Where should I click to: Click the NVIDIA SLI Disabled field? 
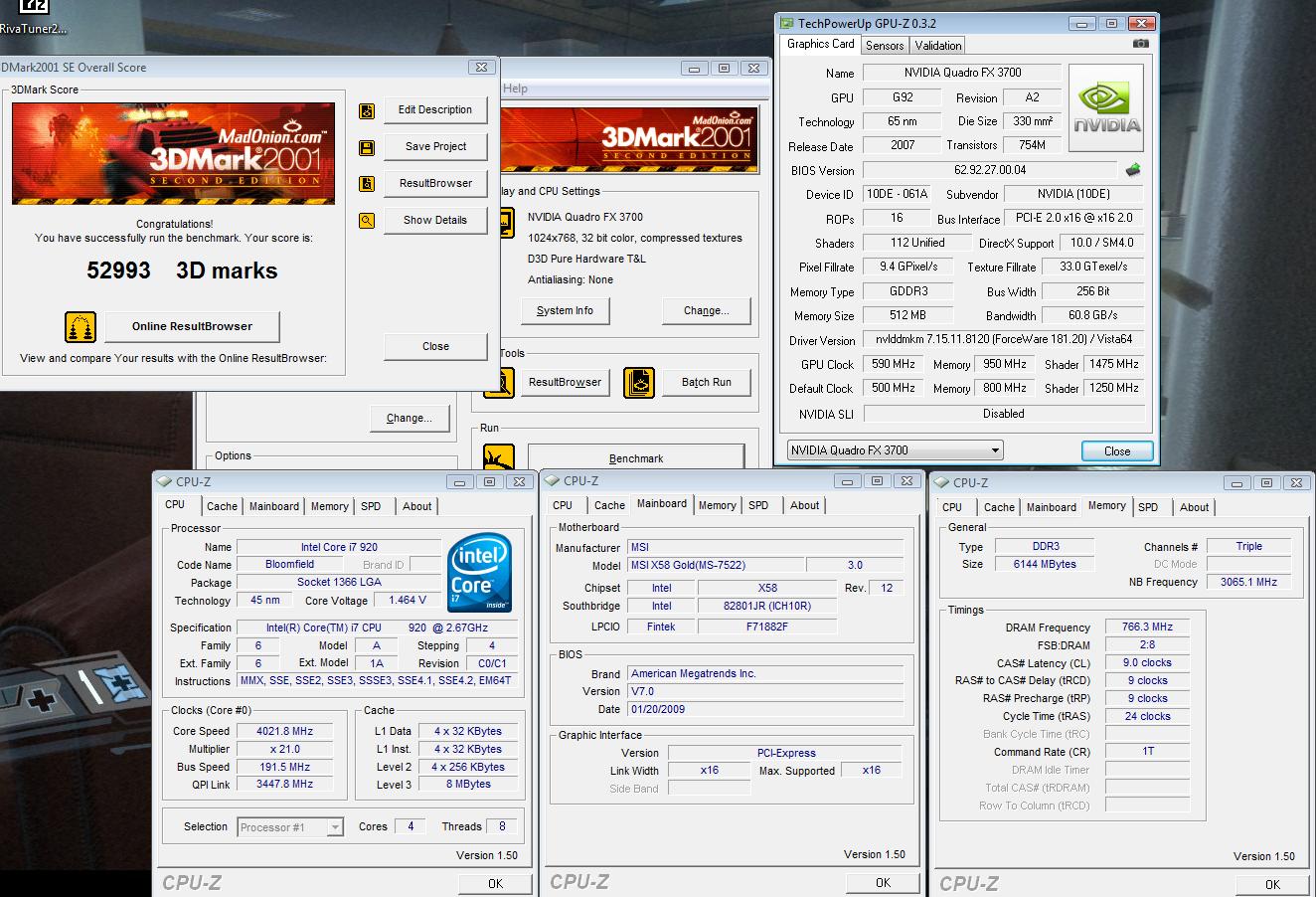pyautogui.click(x=1004, y=414)
